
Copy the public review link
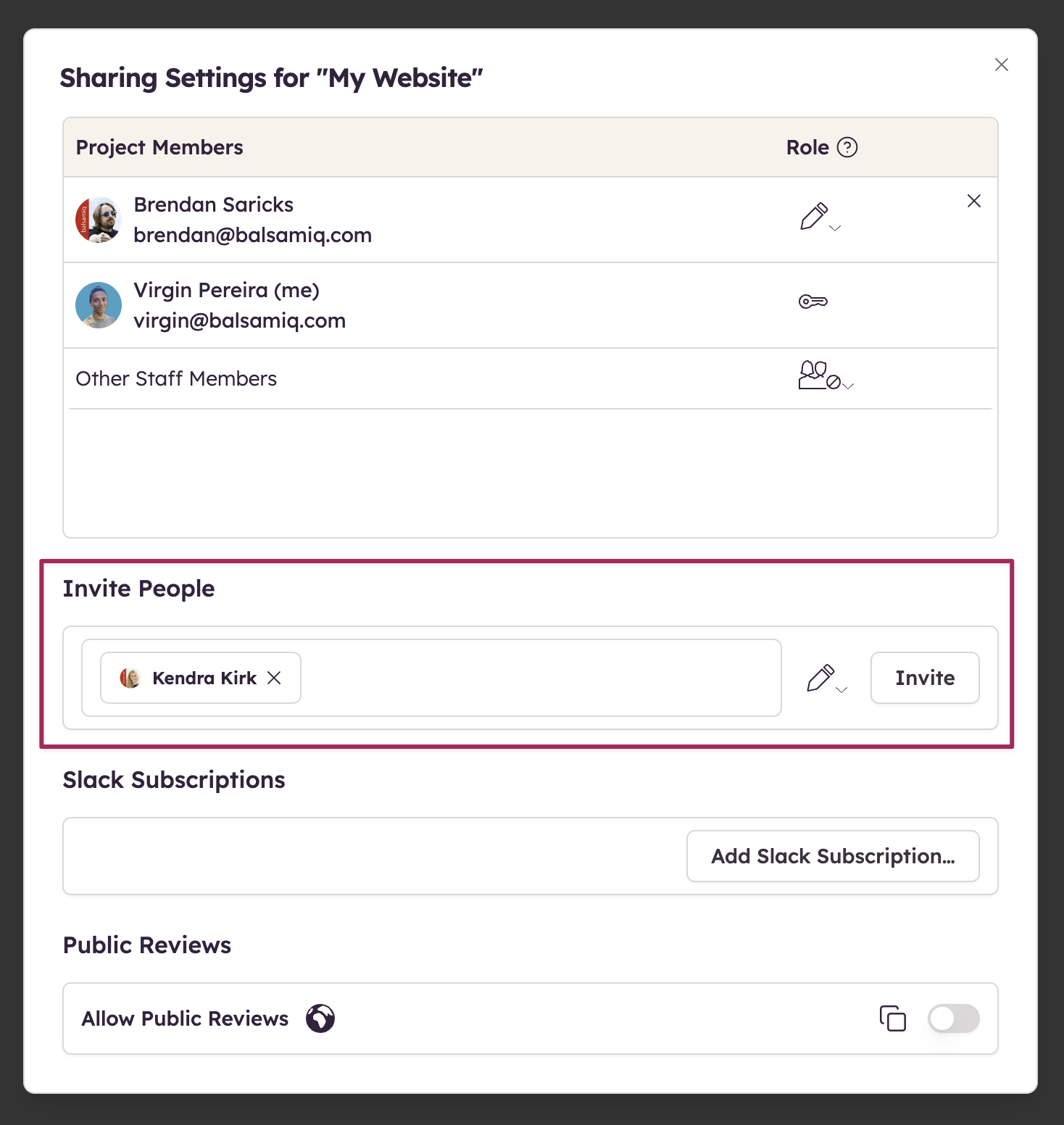pyautogui.click(x=892, y=1018)
